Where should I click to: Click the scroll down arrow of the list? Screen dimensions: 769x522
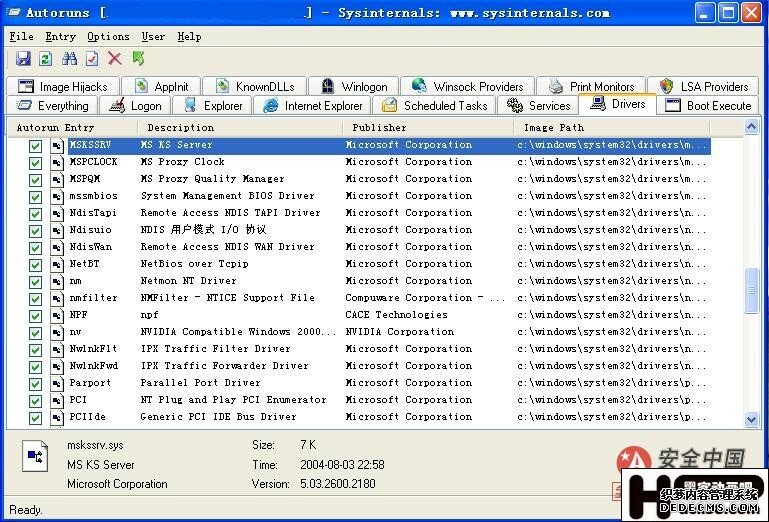pyautogui.click(x=751, y=418)
